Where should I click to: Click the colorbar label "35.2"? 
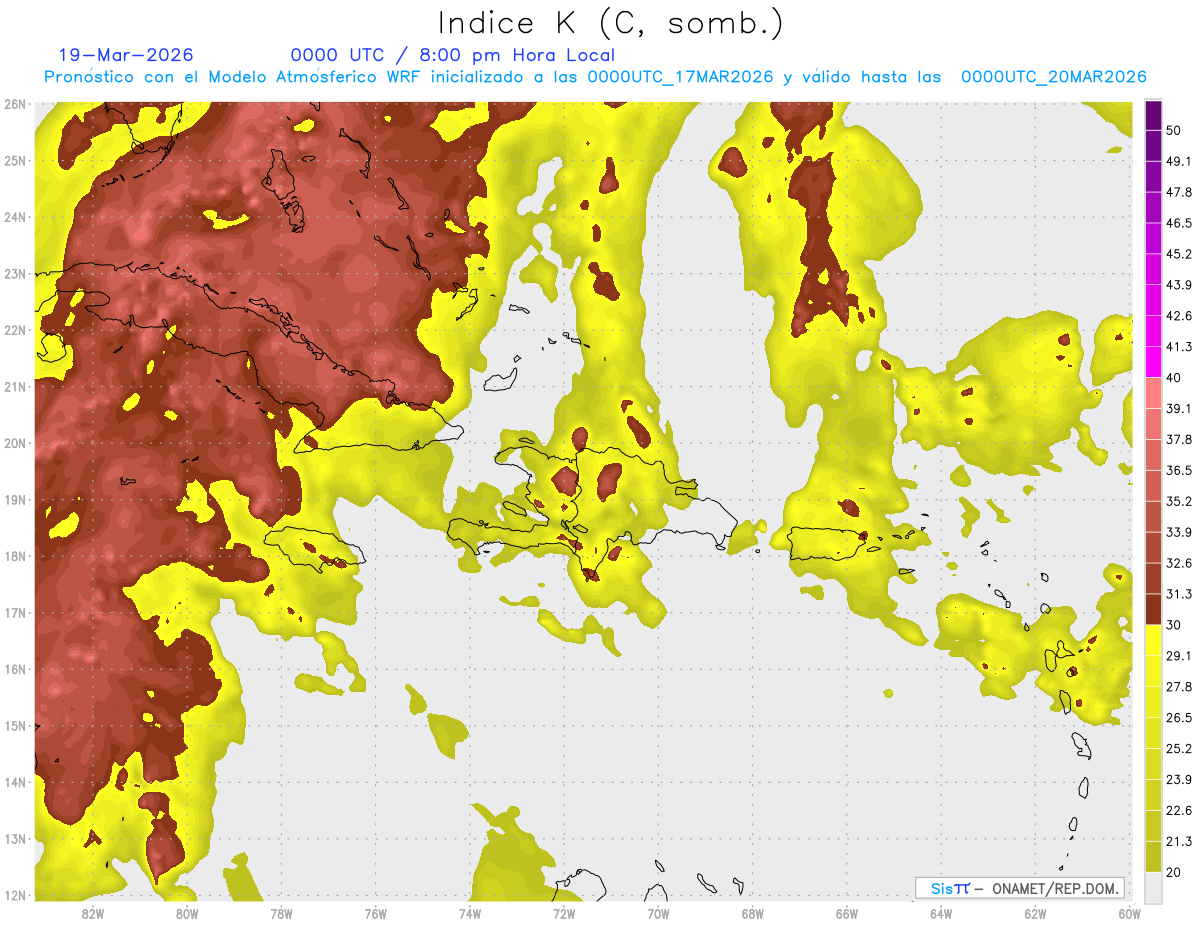point(1179,501)
